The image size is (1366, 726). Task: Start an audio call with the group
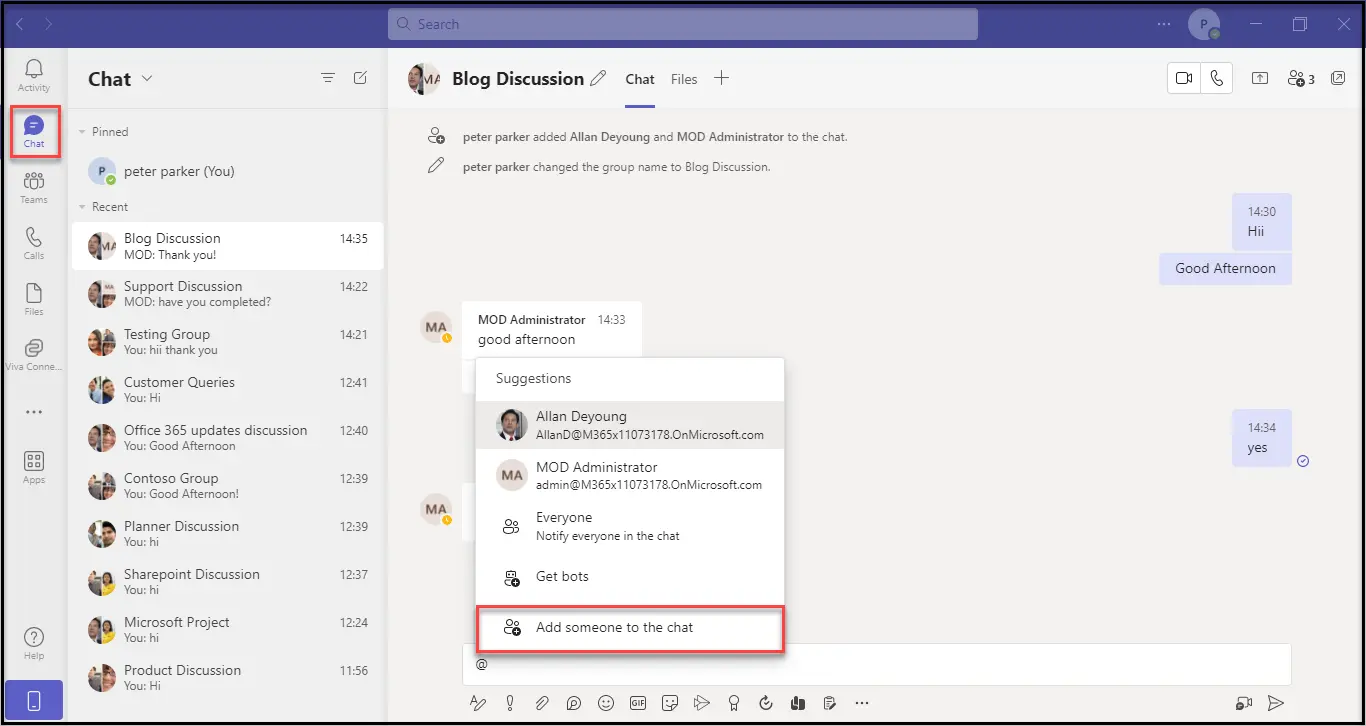1216,79
